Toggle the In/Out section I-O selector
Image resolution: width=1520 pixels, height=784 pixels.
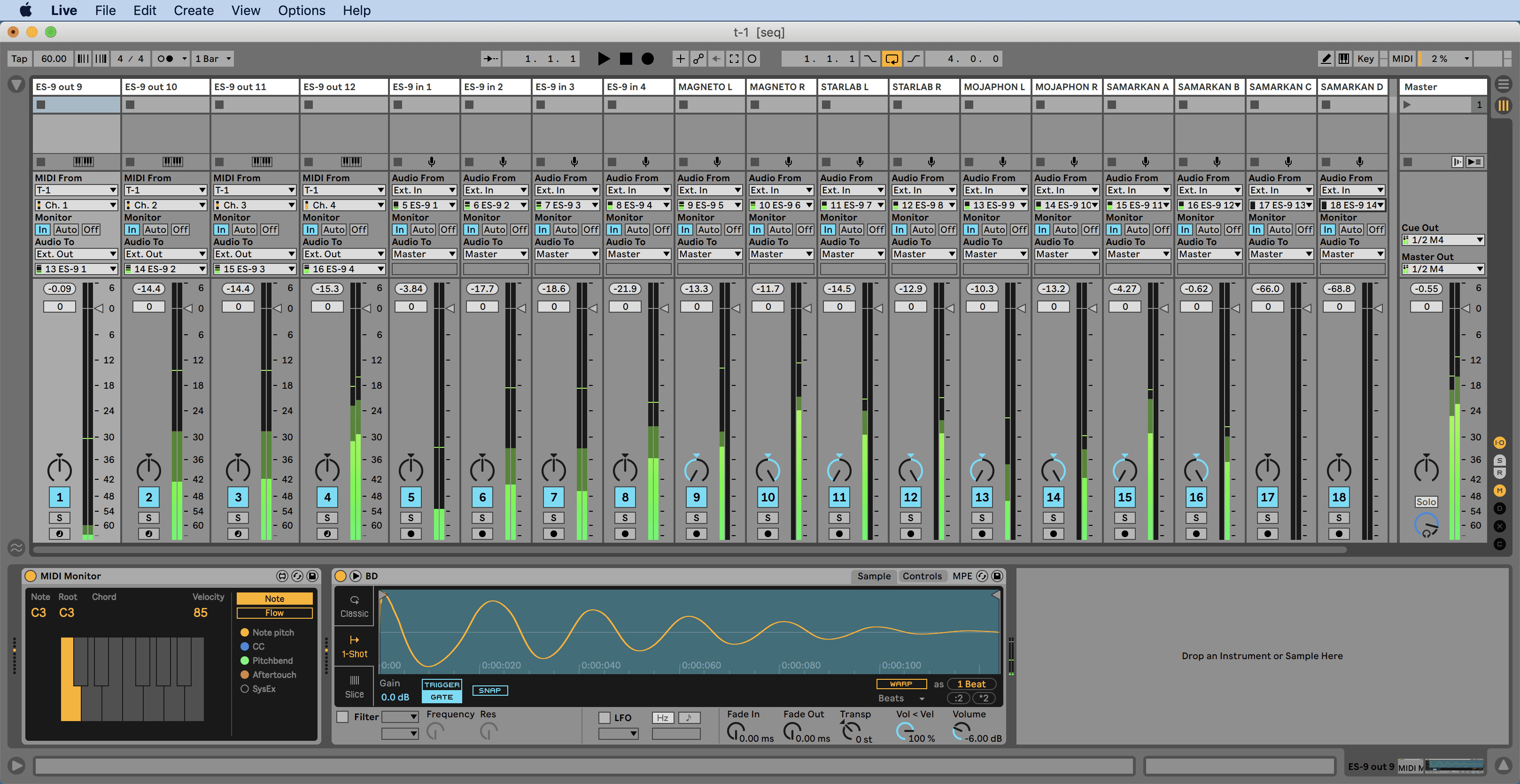tap(1499, 442)
